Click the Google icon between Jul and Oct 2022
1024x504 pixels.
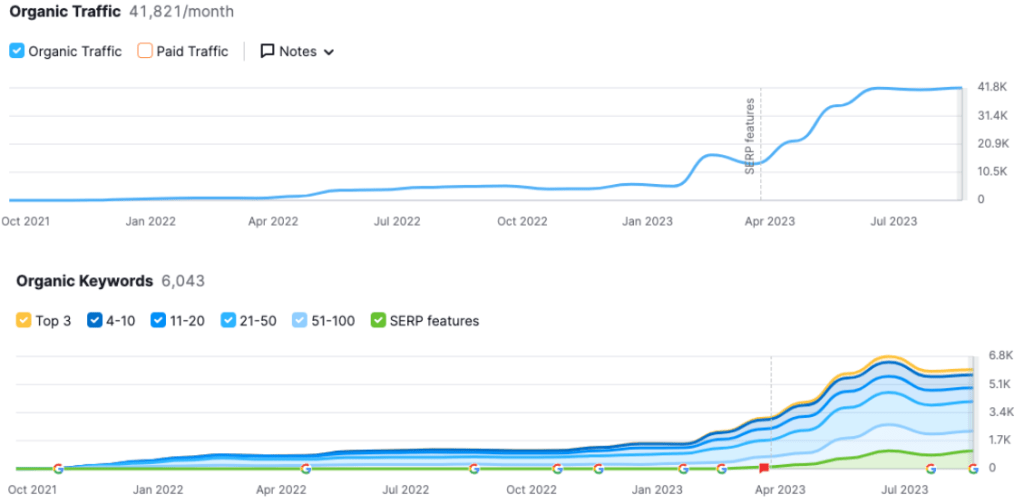474,468
